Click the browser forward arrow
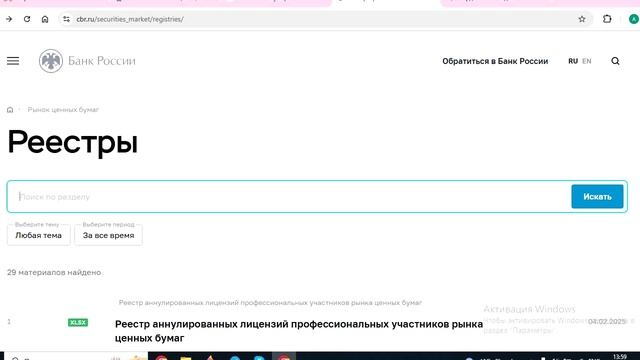Image resolution: width=640 pixels, height=360 pixels. click(9, 19)
